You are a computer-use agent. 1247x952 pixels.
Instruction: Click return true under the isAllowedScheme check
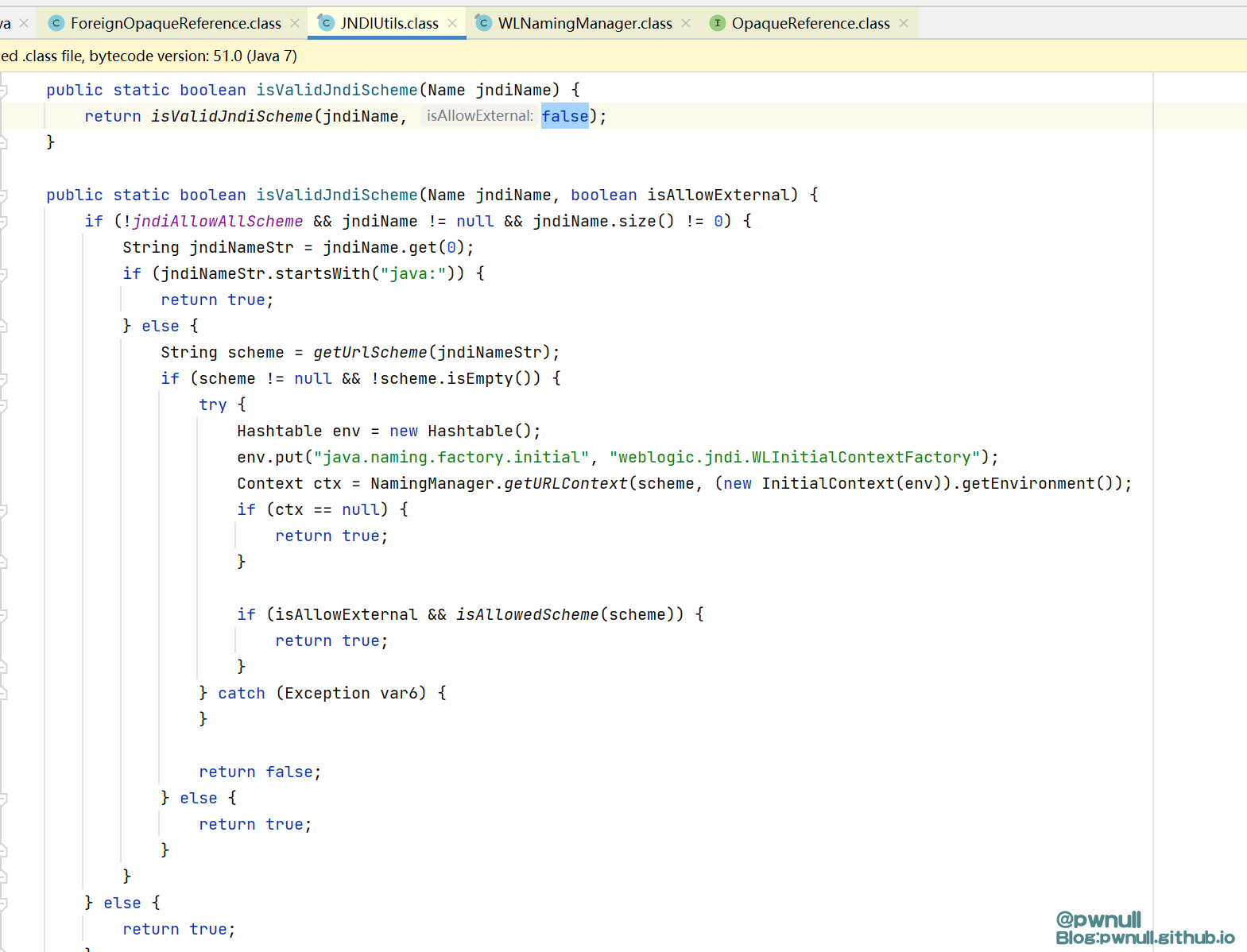pos(331,640)
